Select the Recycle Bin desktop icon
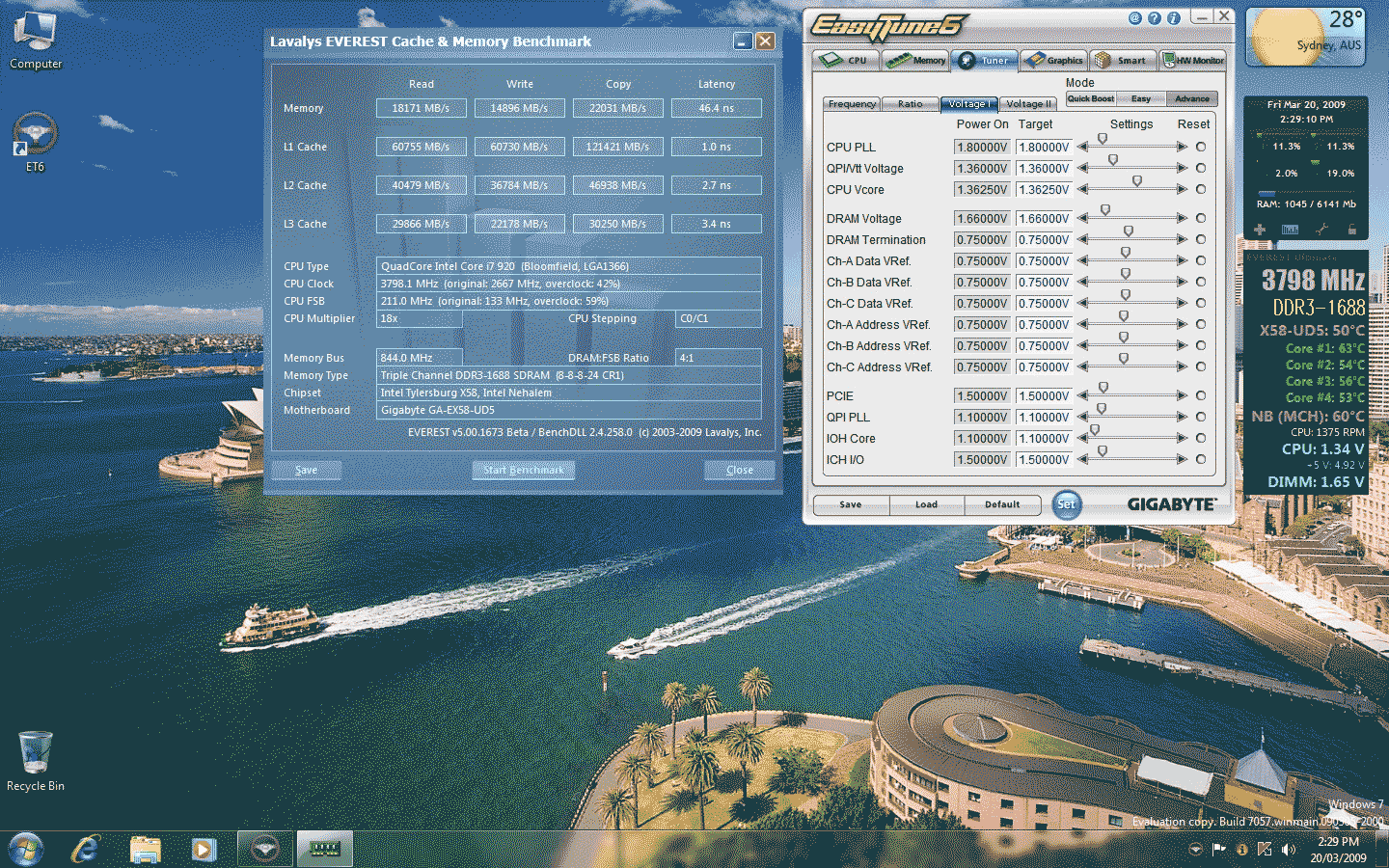The image size is (1389, 868). click(36, 761)
